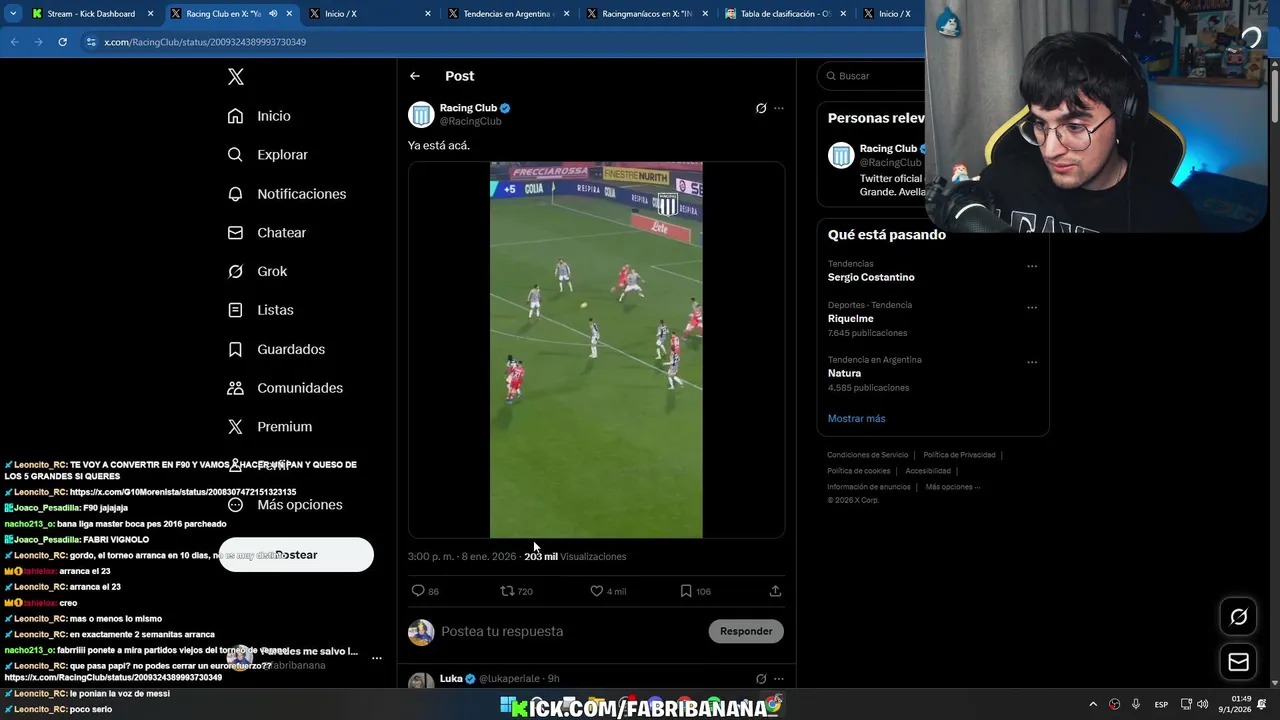The width and height of the screenshot is (1280, 720).
Task: Open site information icon in address bar
Action: pyautogui.click(x=91, y=42)
